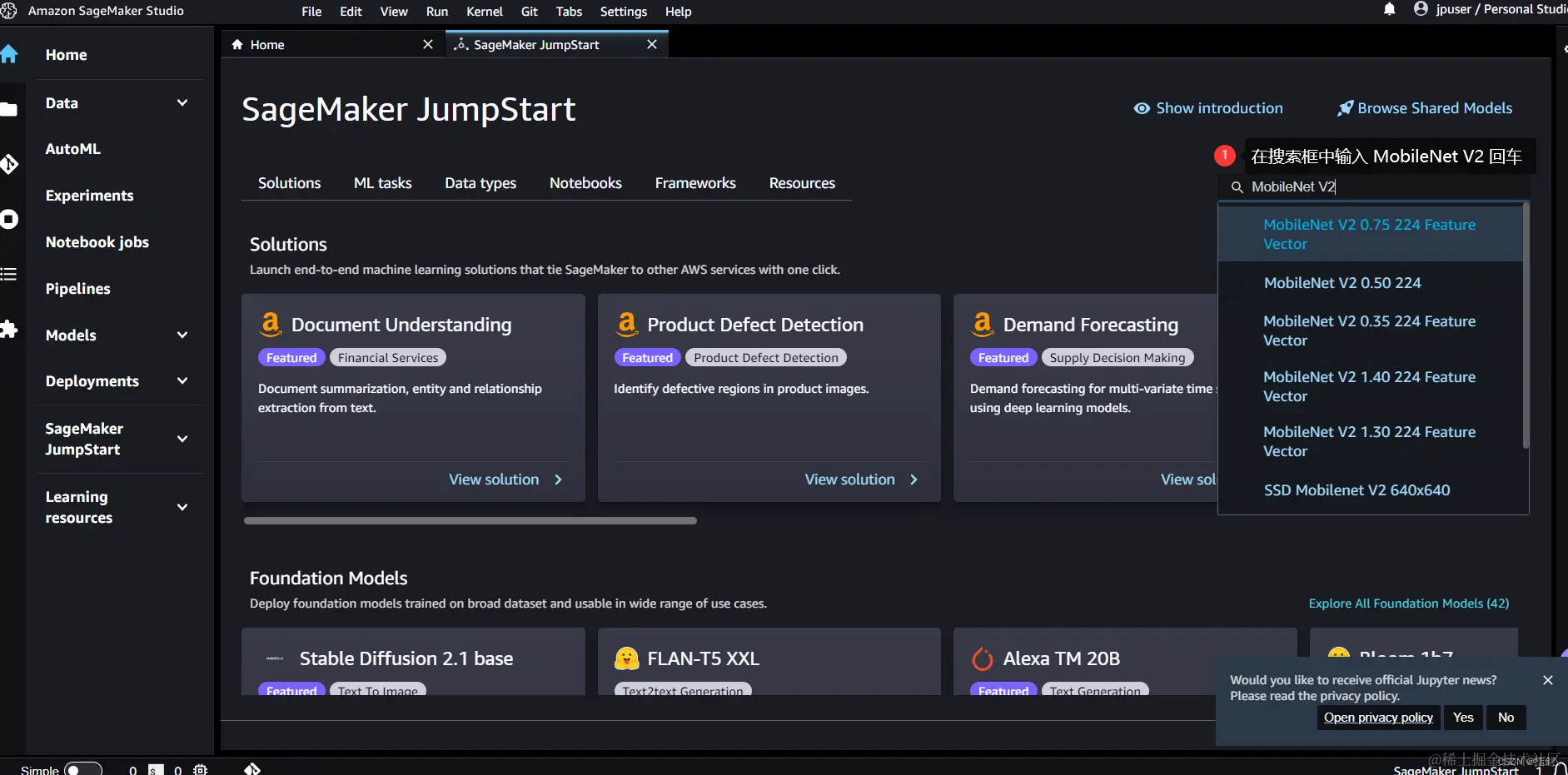Close the Home tab
The height and width of the screenshot is (775, 1568).
(428, 44)
